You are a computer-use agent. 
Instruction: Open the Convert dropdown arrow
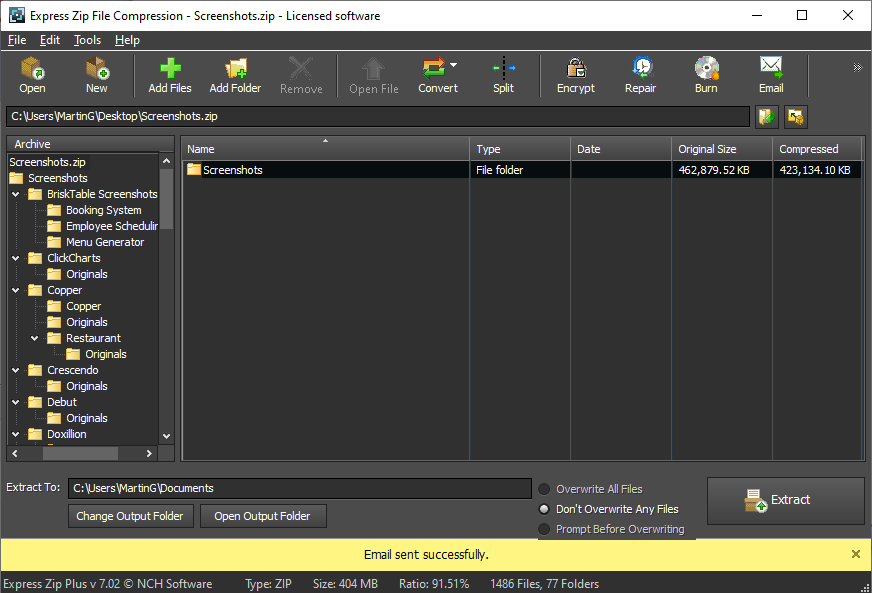click(x=454, y=65)
